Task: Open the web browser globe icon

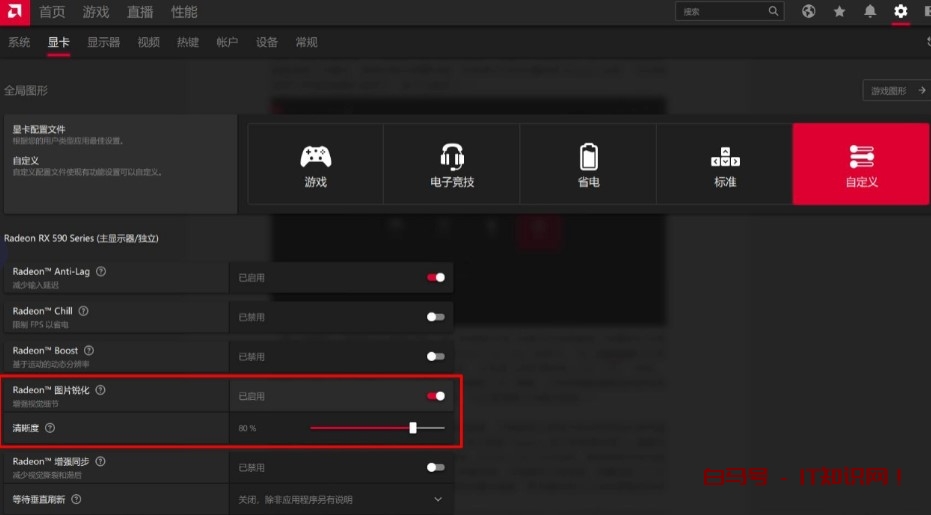Action: (808, 11)
